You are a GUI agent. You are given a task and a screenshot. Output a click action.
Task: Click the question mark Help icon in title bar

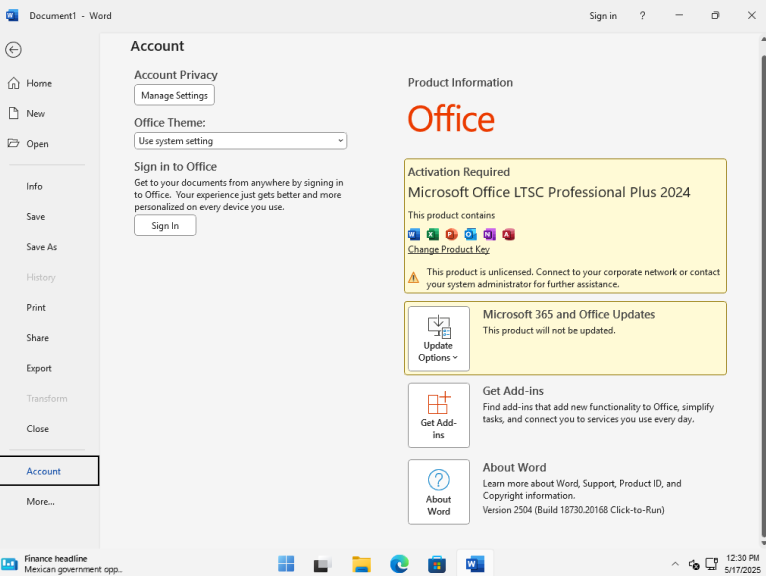click(x=642, y=16)
